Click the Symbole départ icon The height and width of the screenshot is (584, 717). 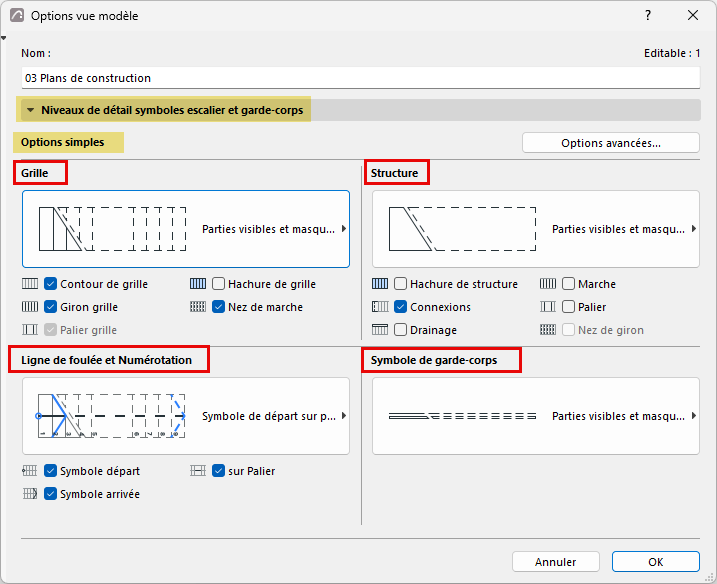pos(30,471)
